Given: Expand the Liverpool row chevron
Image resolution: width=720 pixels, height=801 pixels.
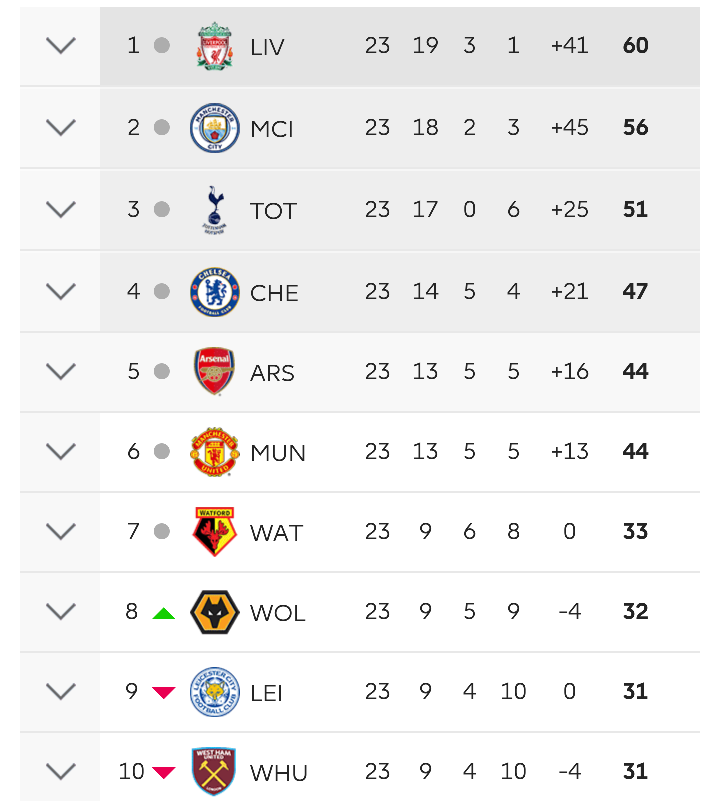Looking at the screenshot, I should [x=61, y=45].
